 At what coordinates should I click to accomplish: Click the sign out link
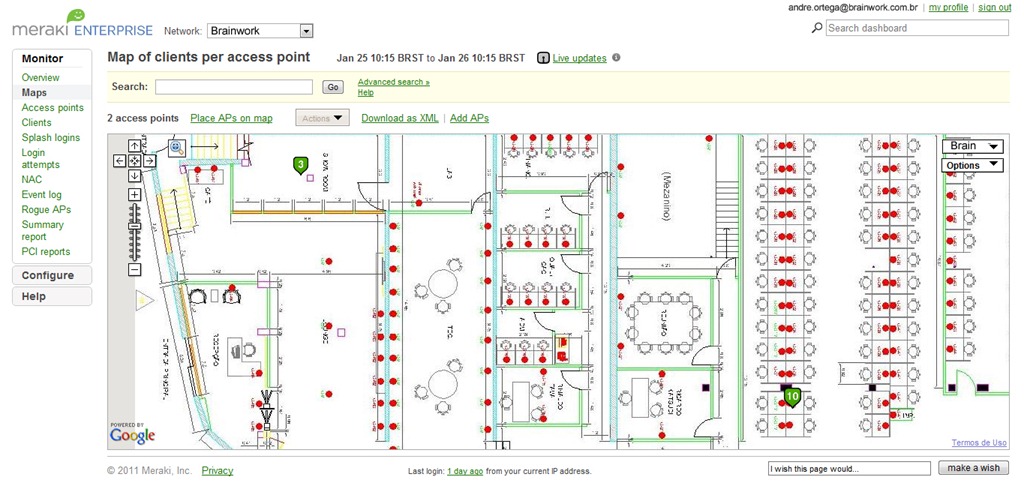(995, 7)
